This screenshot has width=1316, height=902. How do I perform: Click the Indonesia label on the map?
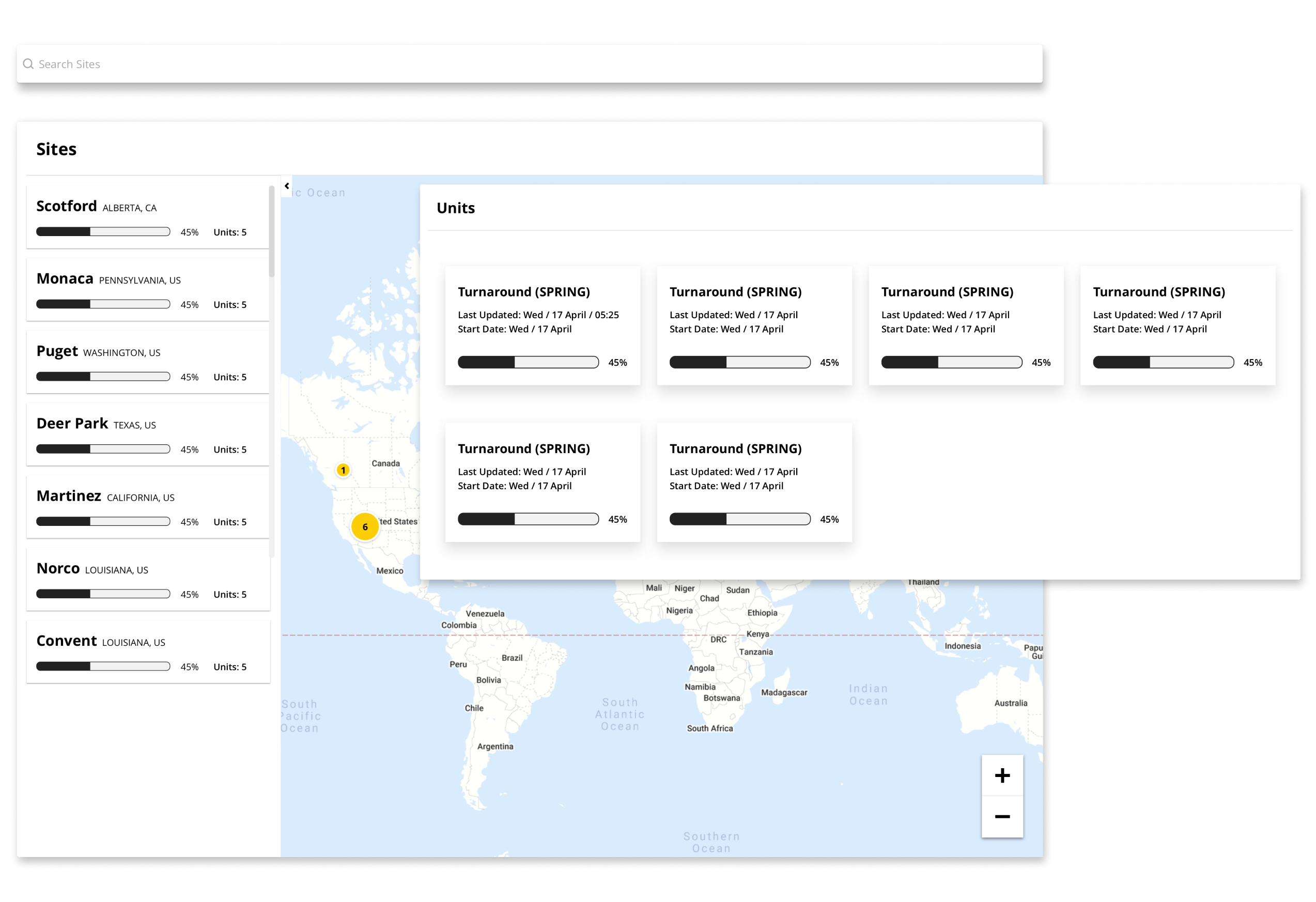963,646
